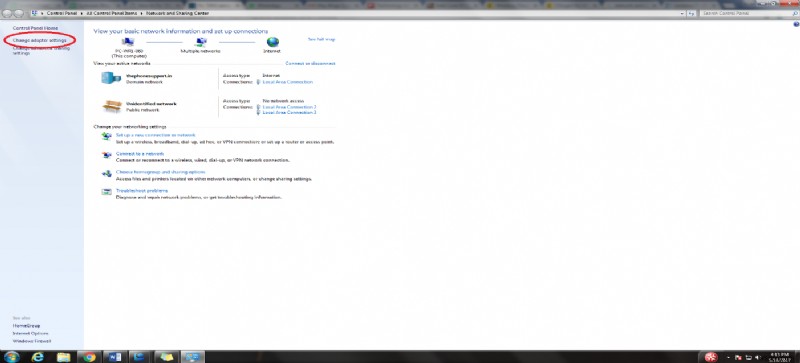Image resolution: width=800 pixels, height=363 pixels.
Task: Click the Troubleshoot problems icon
Action: [x=106, y=192]
